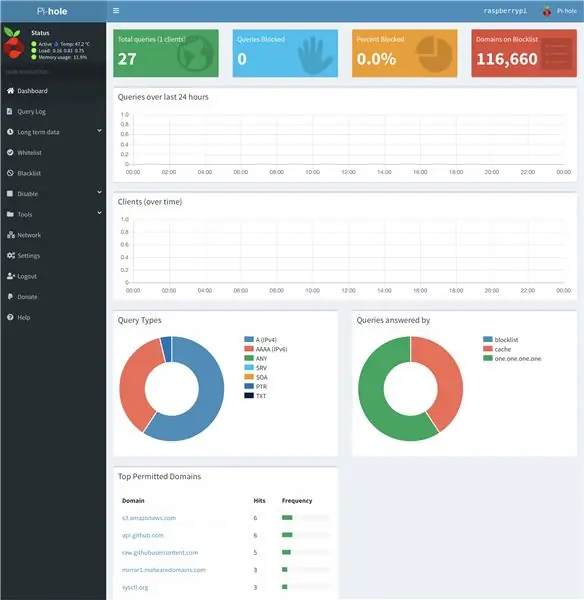Click the Network icon in the sidebar
Viewport: 584px width, 600px height.
click(x=11, y=235)
